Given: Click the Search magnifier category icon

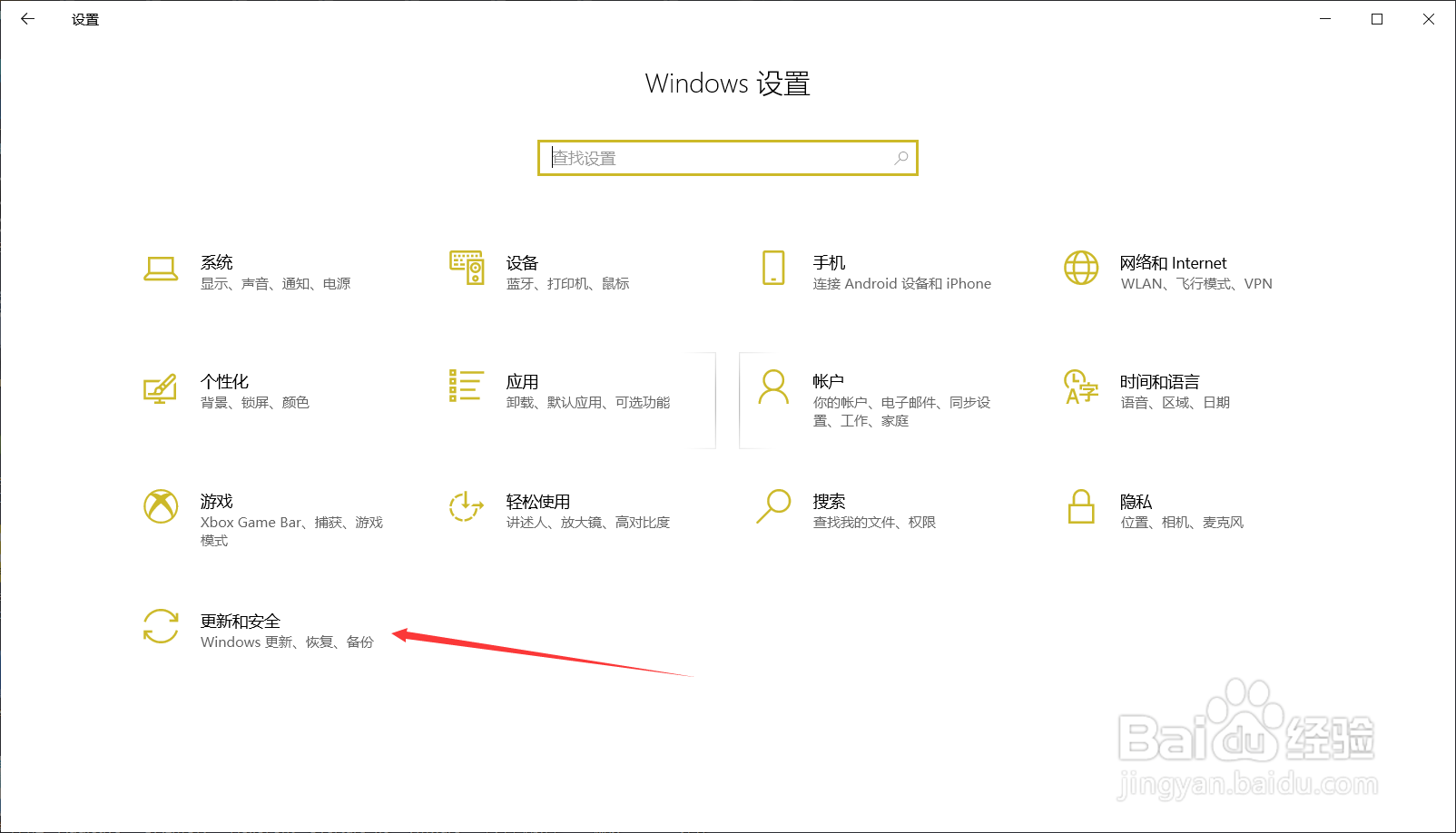Looking at the screenshot, I should 773,506.
